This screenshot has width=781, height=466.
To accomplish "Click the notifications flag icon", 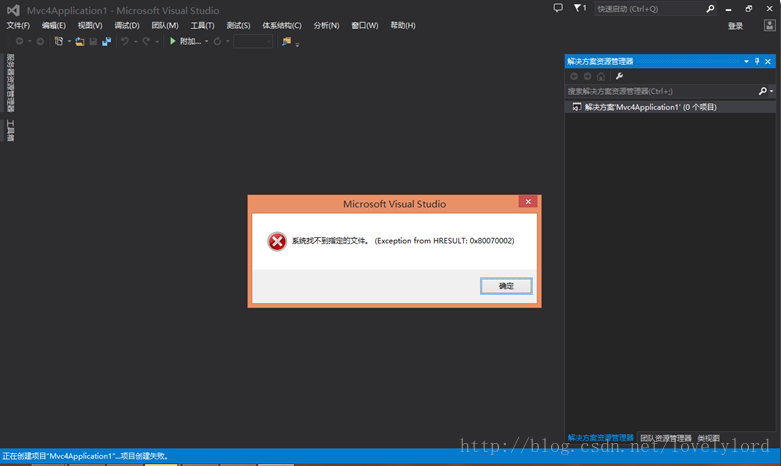I will pyautogui.click(x=580, y=8).
